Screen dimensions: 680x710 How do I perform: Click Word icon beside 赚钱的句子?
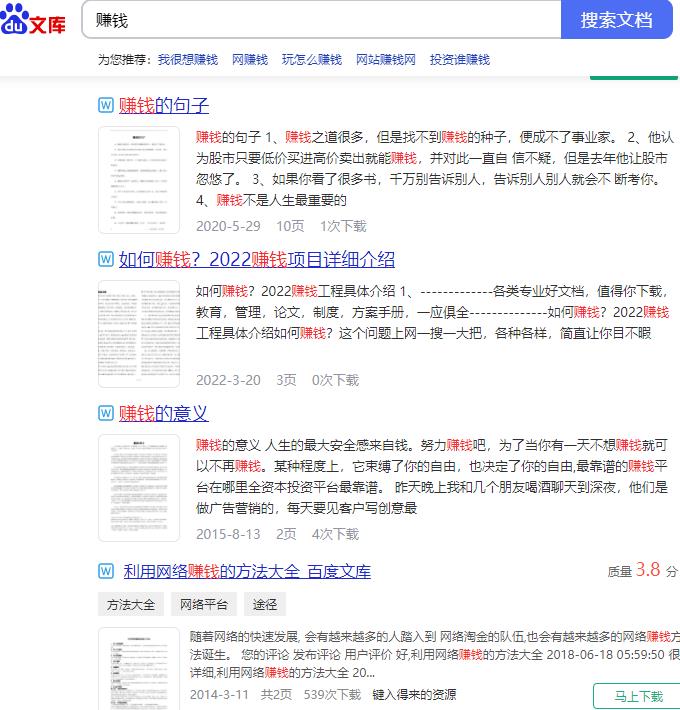[x=106, y=105]
